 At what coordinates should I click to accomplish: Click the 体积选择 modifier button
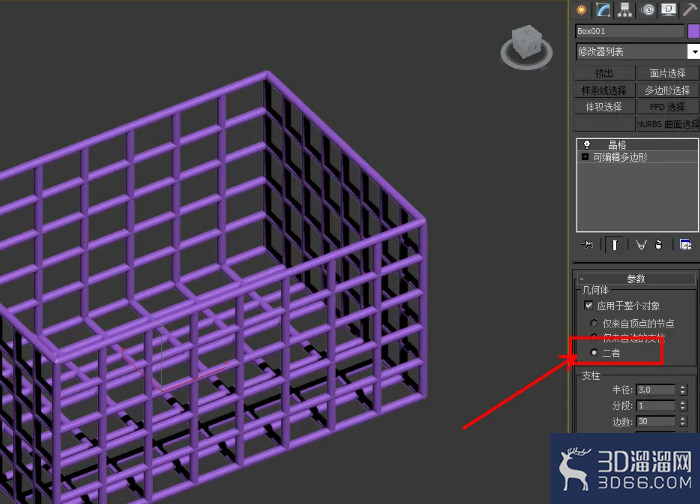[604, 107]
